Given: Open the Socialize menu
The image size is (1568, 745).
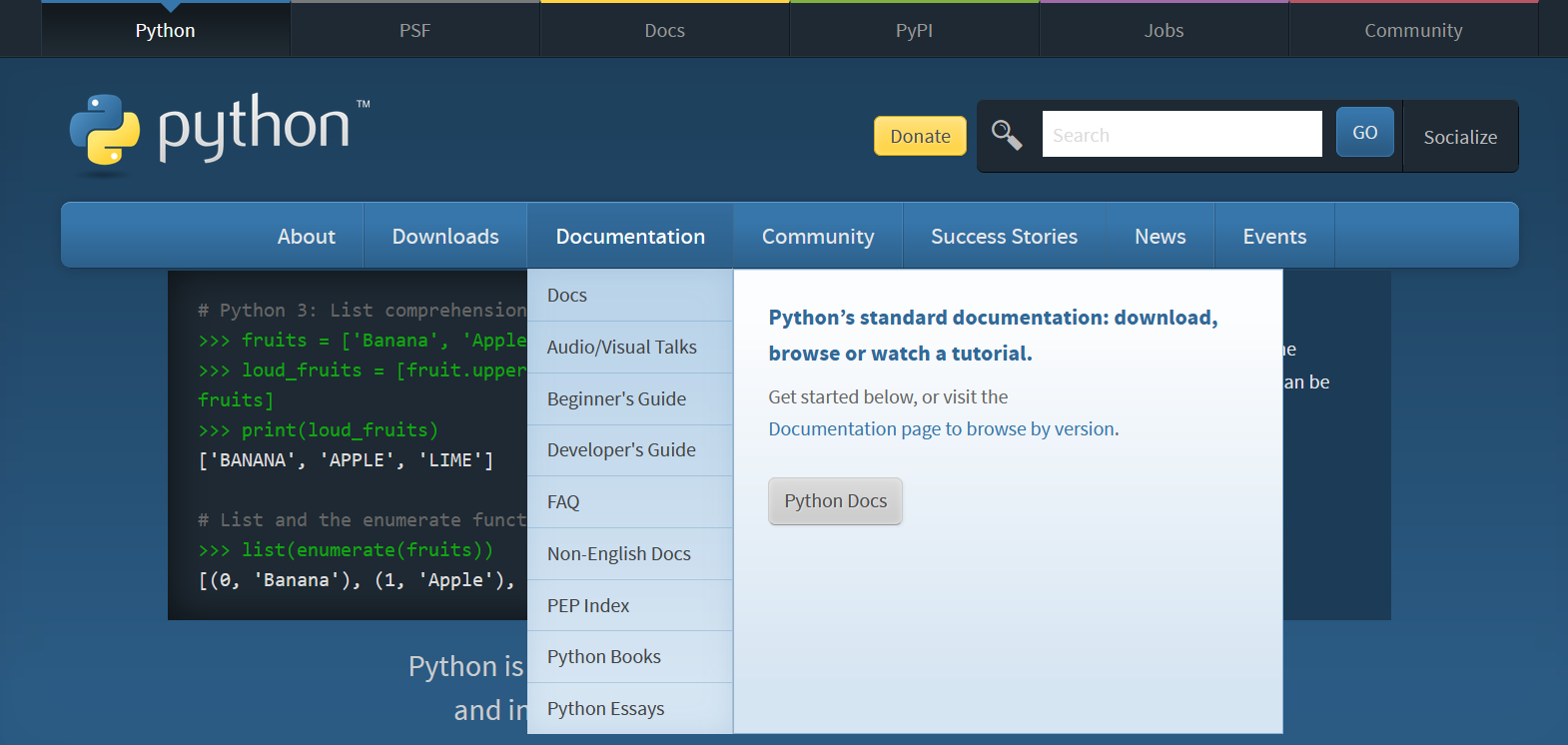Looking at the screenshot, I should tap(1460, 137).
